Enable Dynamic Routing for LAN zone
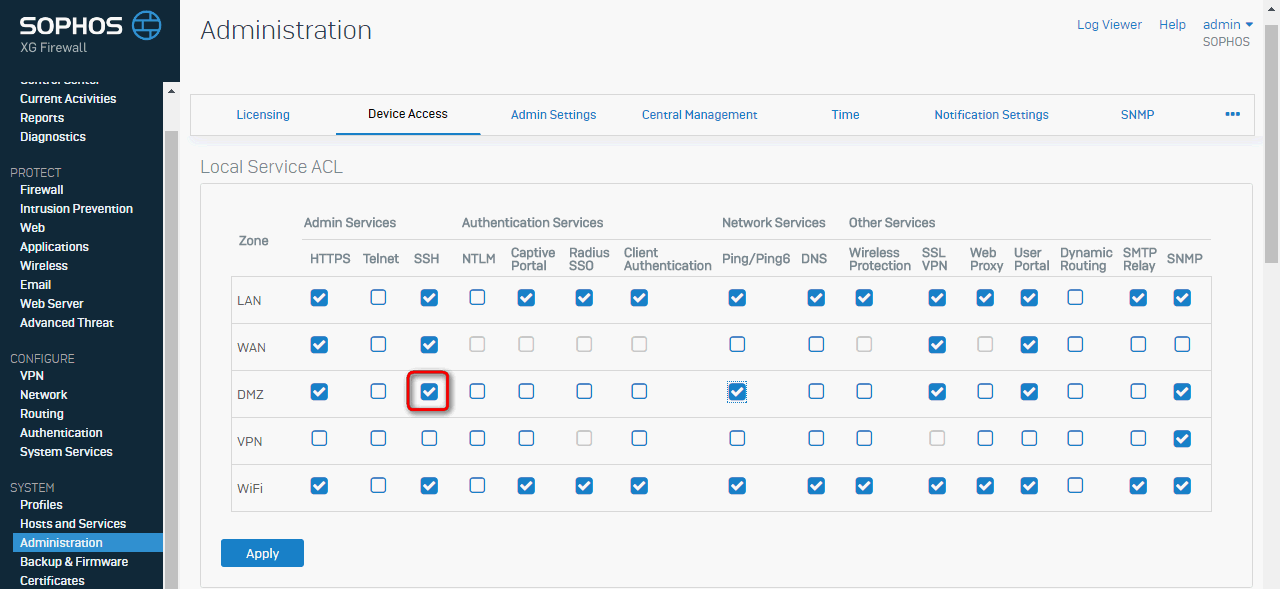Screen dimensions: 1280x589 coord(1075,297)
